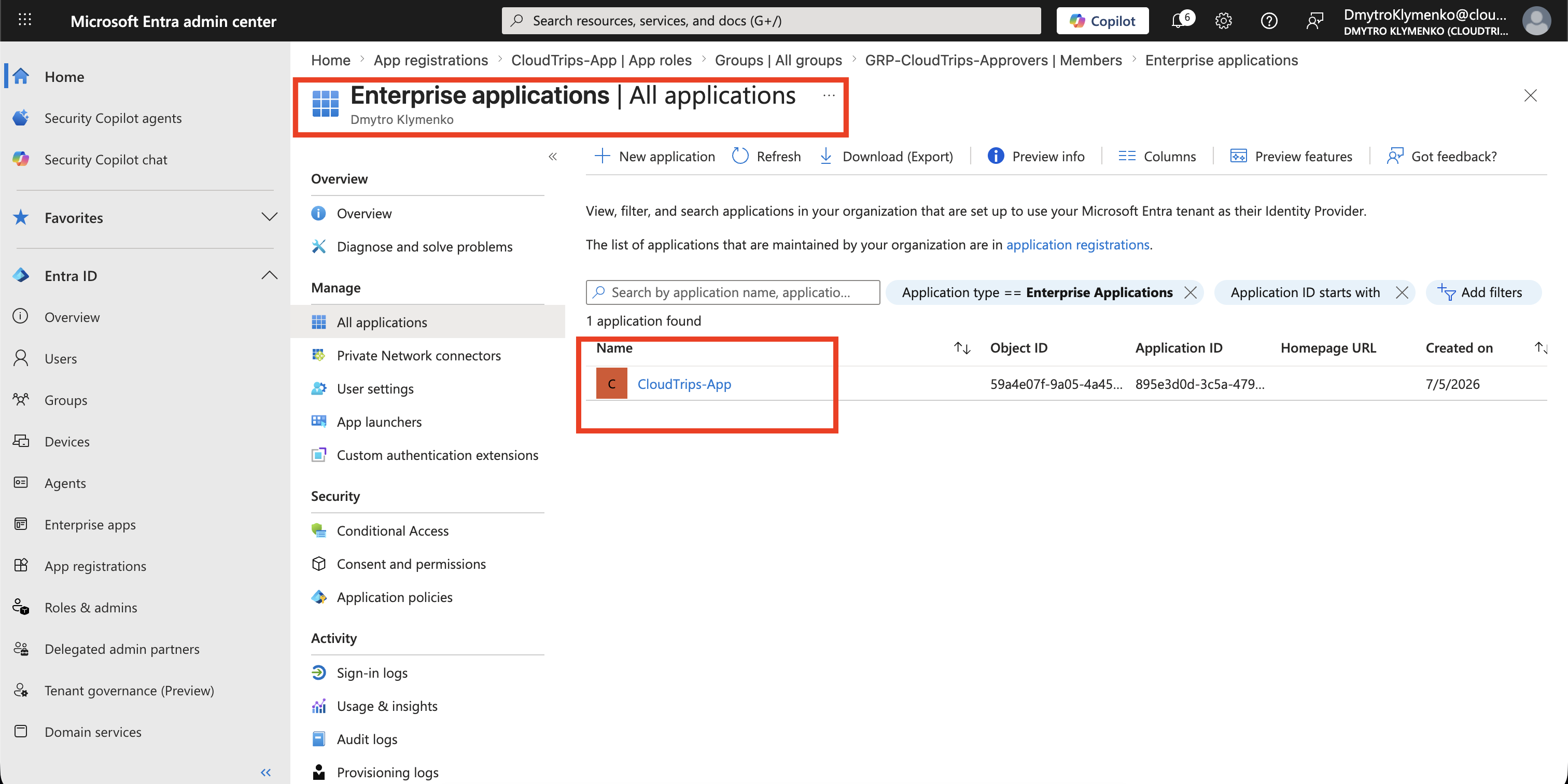The height and width of the screenshot is (784, 1568).
Task: Click Download (Export)
Action: coord(886,157)
